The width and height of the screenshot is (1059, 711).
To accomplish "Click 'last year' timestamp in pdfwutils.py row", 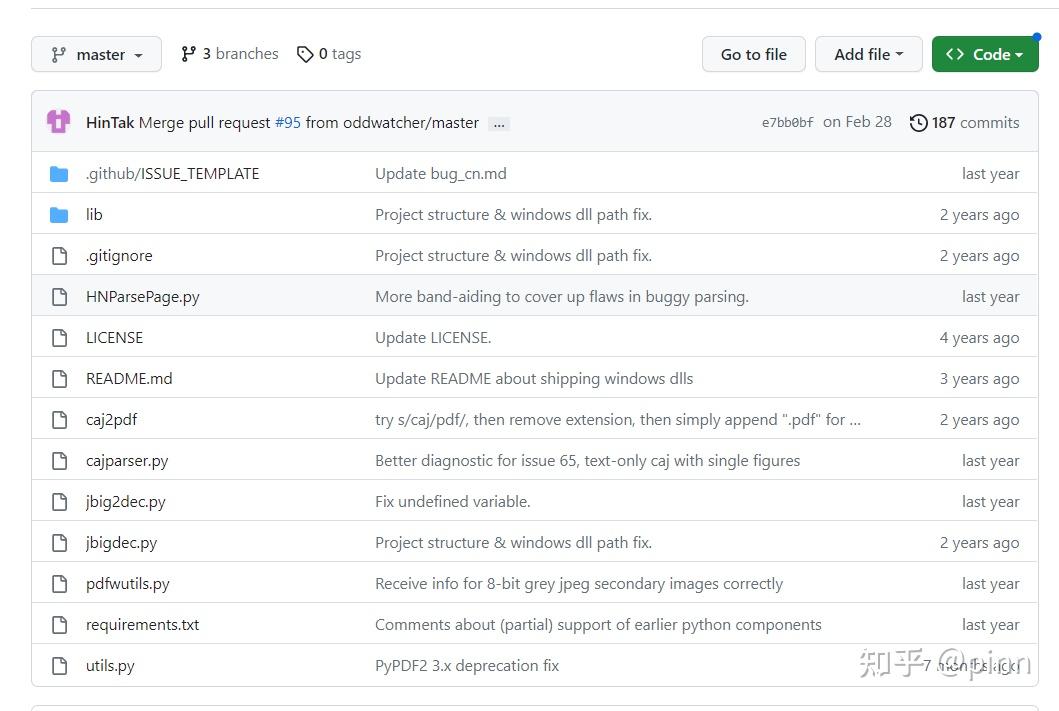I will (x=991, y=583).
